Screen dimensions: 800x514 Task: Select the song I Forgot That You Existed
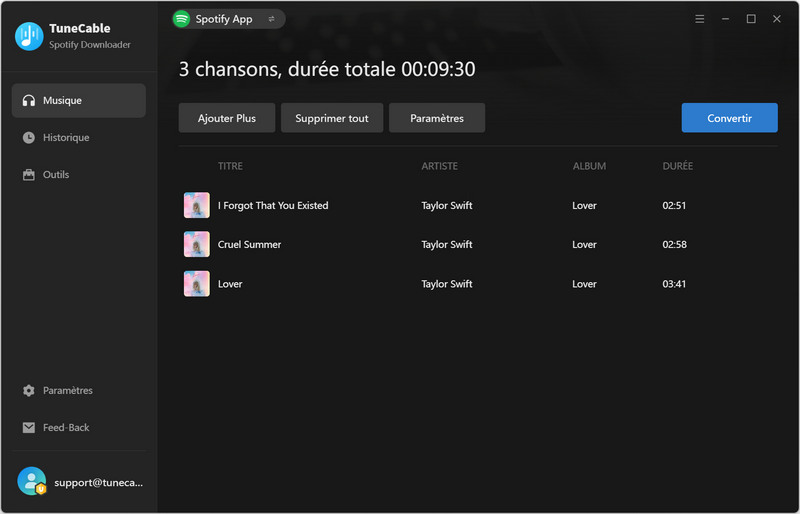tap(273, 205)
